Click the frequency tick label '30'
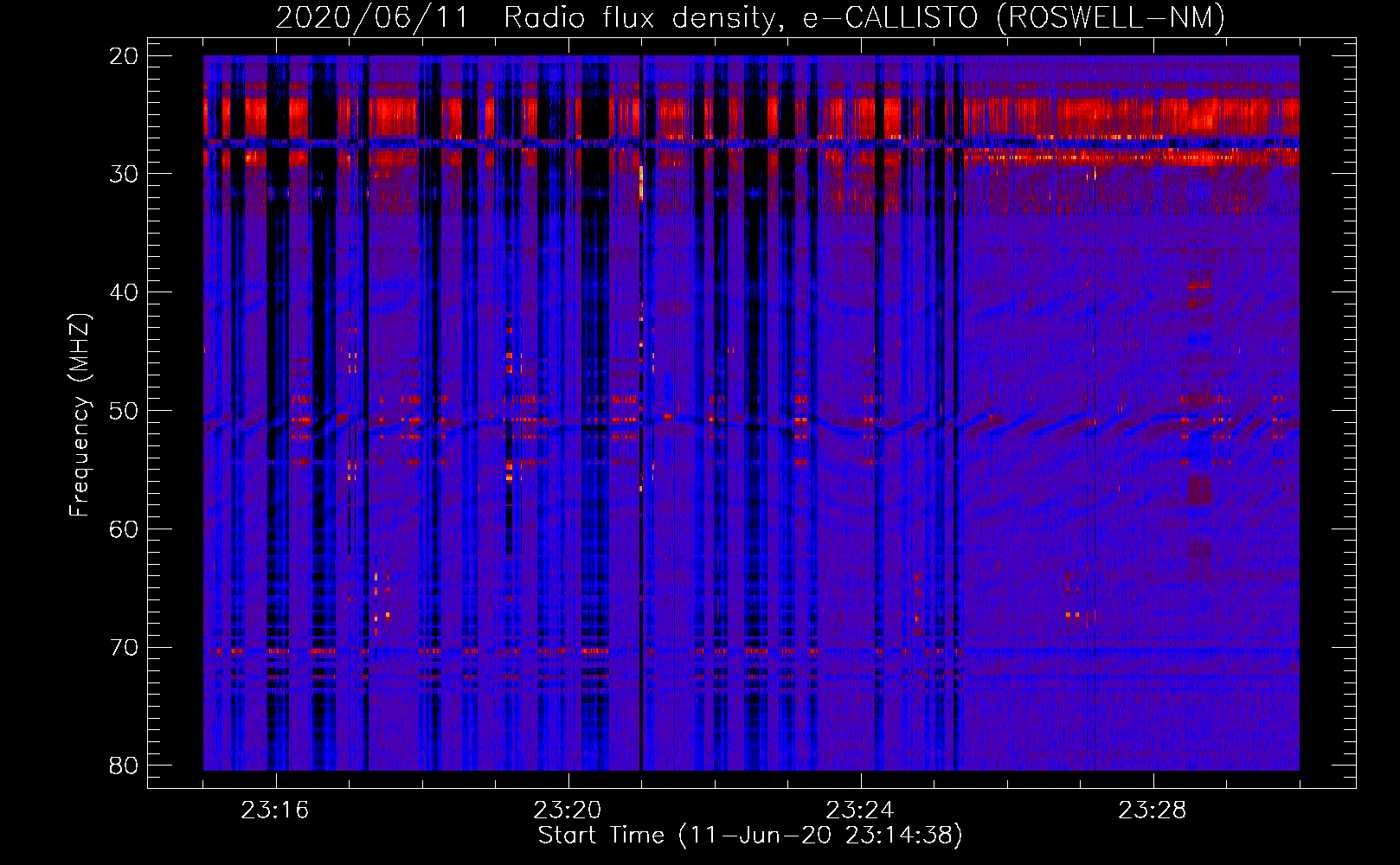 click(x=124, y=174)
